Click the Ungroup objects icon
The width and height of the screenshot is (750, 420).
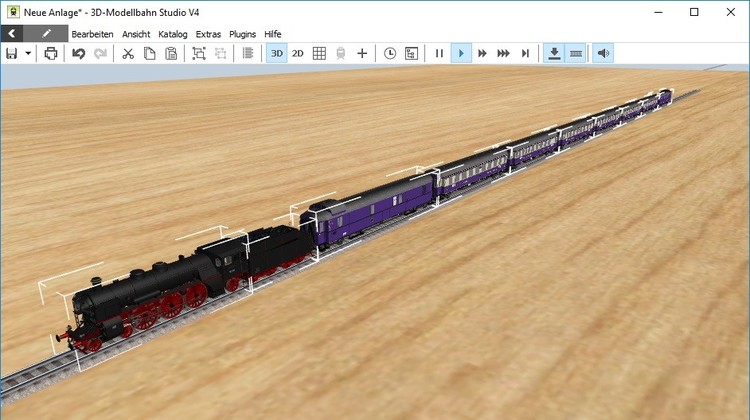tap(221, 53)
